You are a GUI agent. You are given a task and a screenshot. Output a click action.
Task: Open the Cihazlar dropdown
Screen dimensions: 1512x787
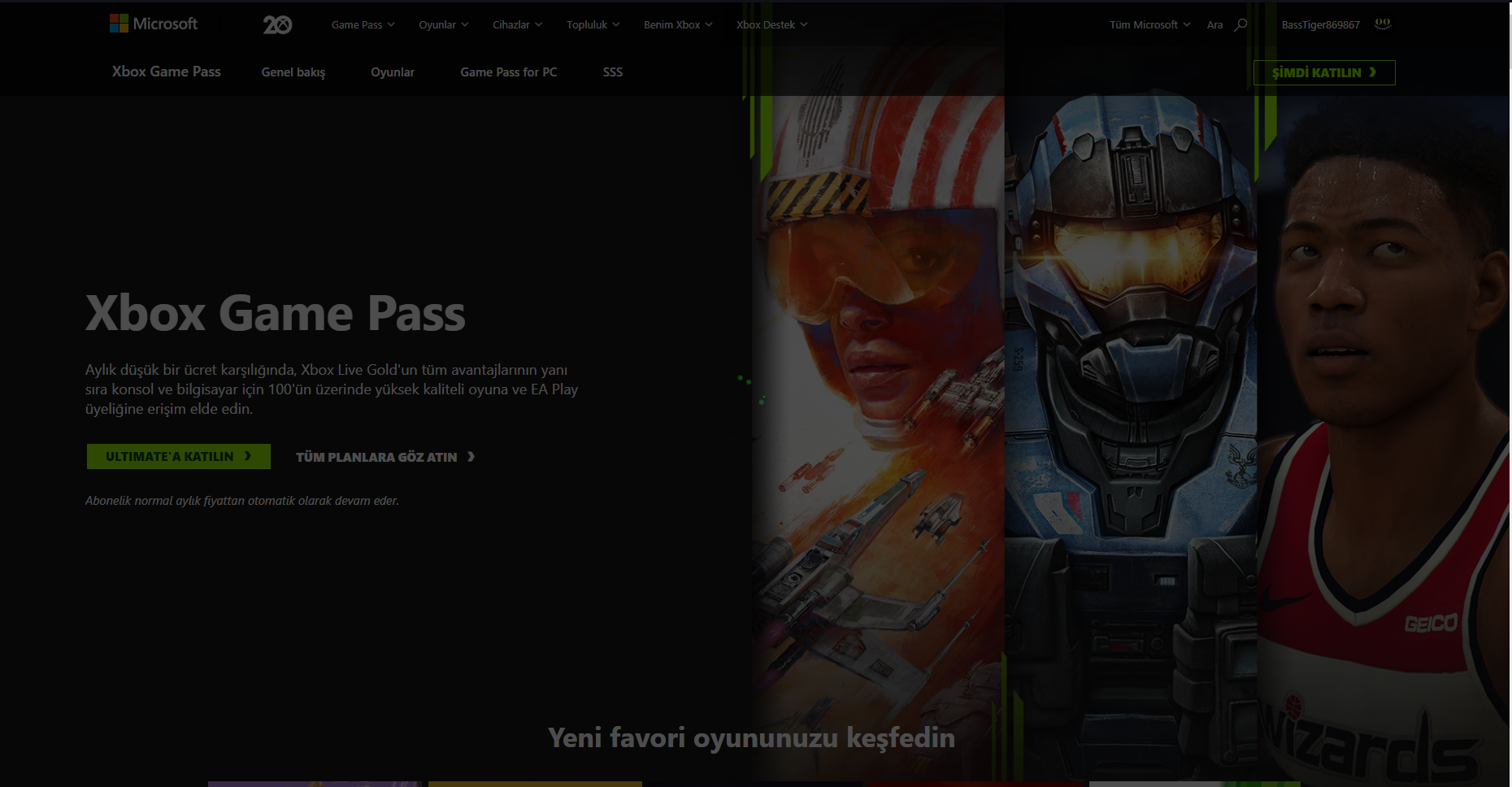point(517,24)
